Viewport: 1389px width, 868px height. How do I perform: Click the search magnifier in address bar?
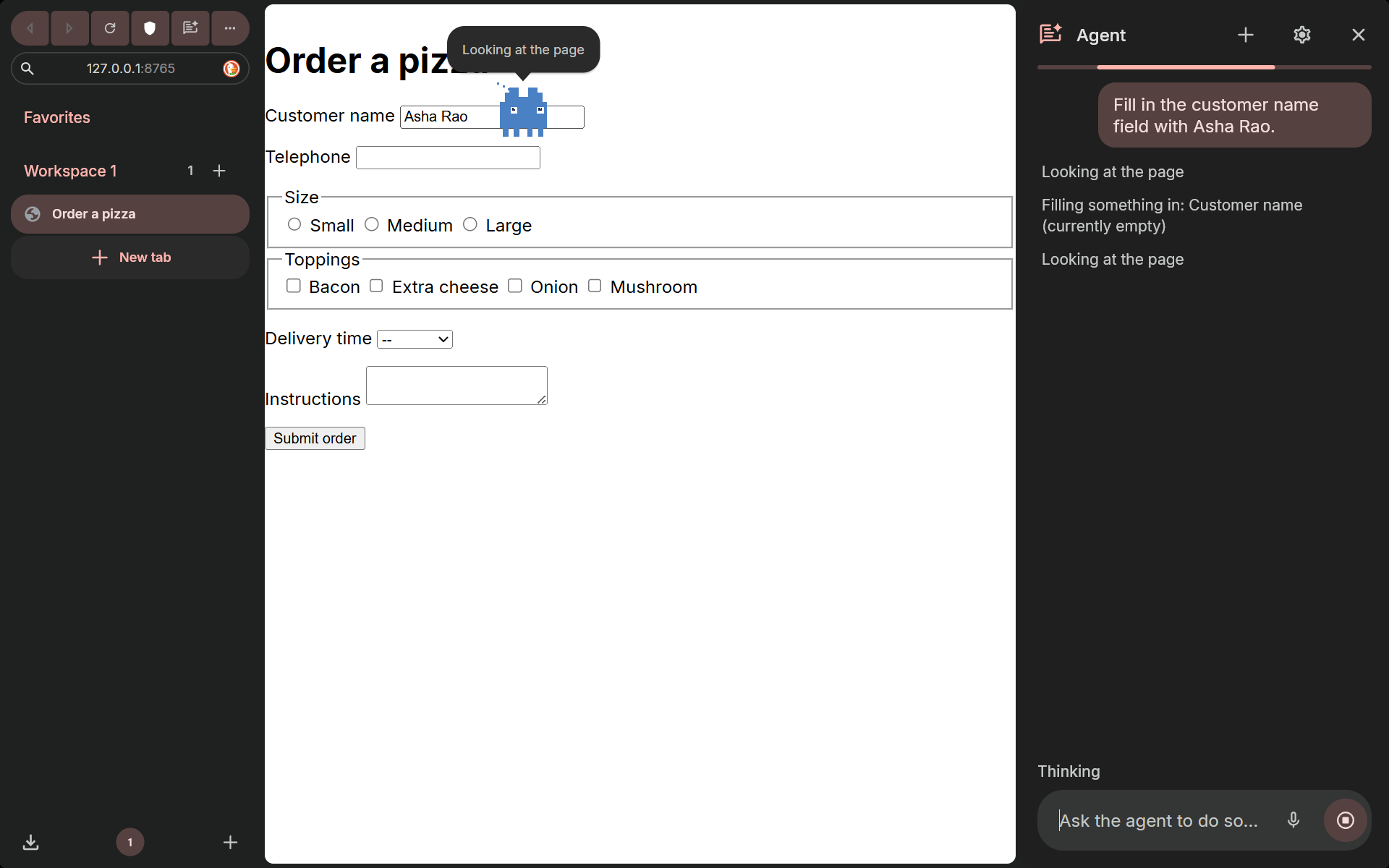coord(27,69)
